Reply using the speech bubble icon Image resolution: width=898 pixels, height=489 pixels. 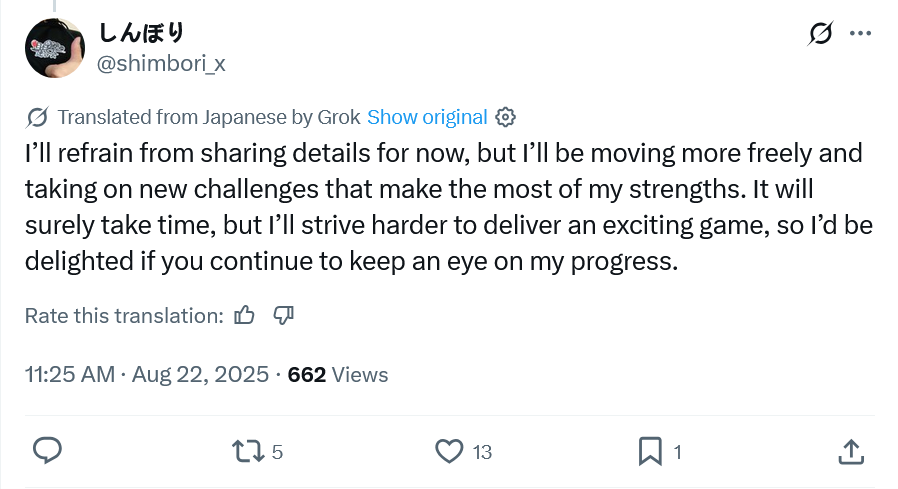[47, 451]
